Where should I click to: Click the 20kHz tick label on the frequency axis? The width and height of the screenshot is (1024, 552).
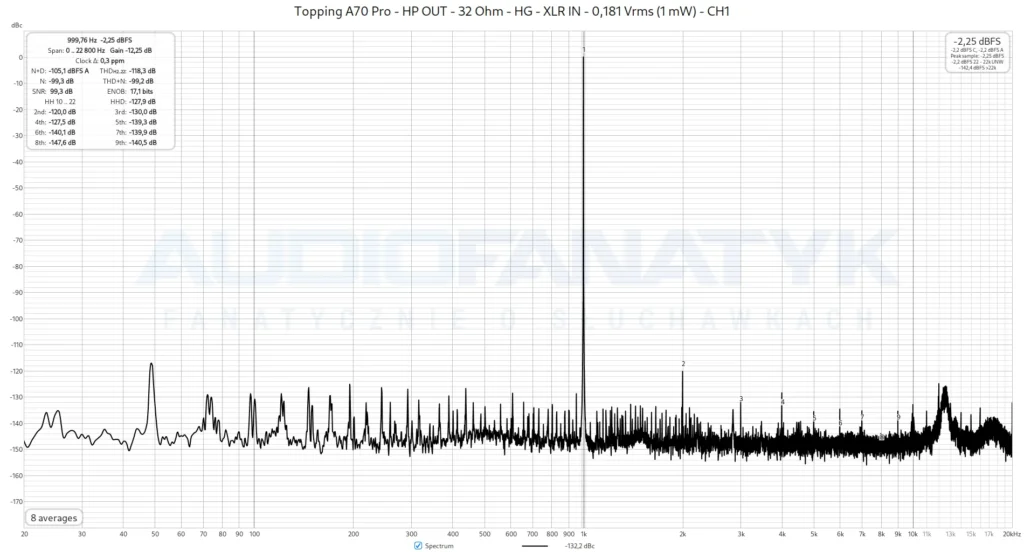click(1011, 534)
